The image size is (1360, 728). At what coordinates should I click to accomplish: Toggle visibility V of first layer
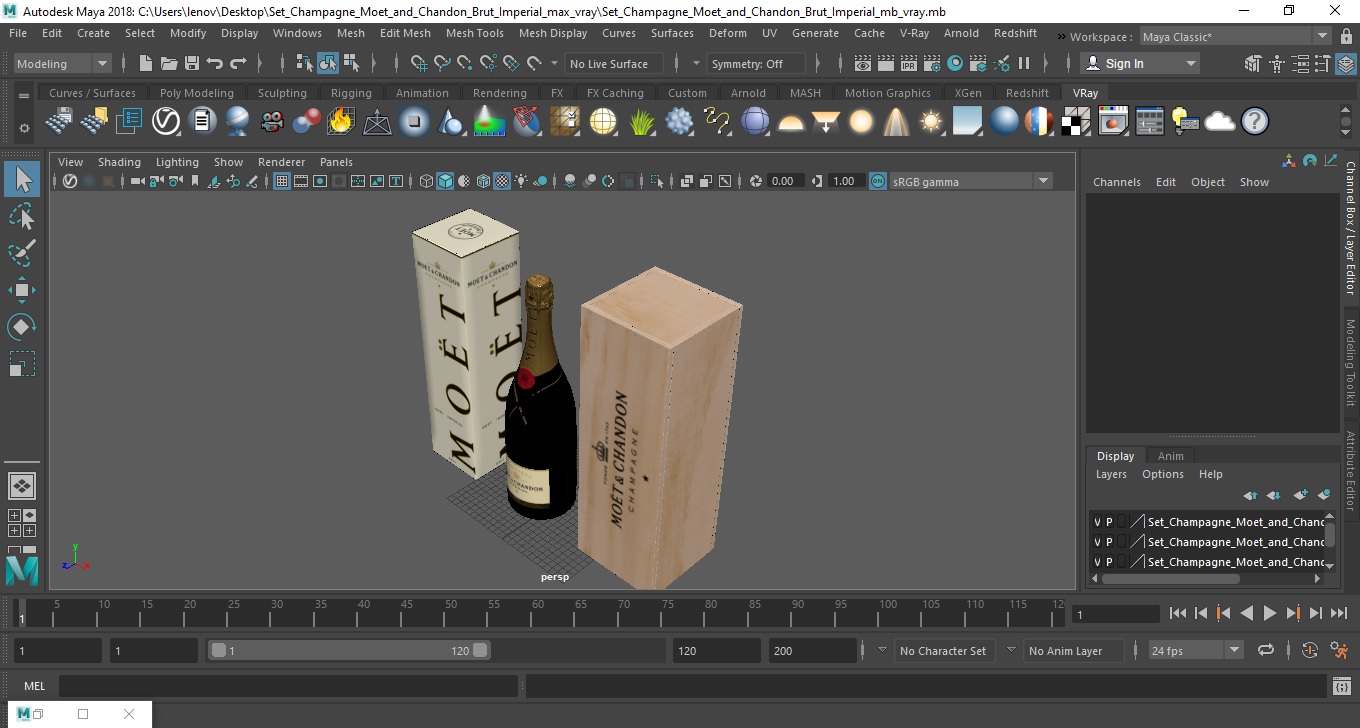pos(1097,522)
